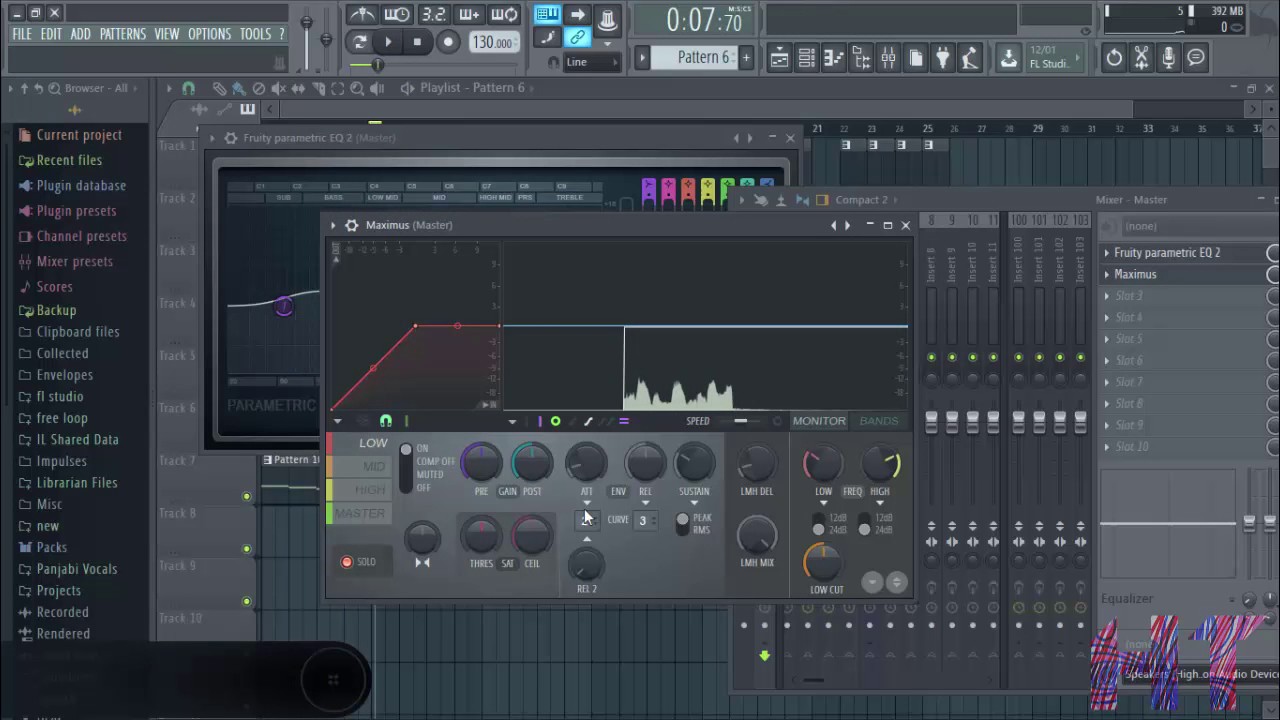The image size is (1280, 720).
Task: Open the EDIT menu
Action: [x=51, y=34]
